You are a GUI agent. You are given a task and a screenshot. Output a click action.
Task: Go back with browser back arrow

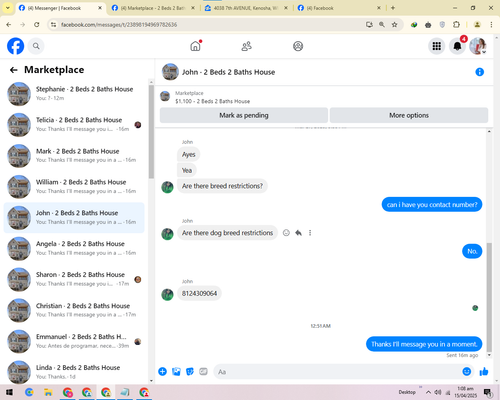click(x=9, y=25)
